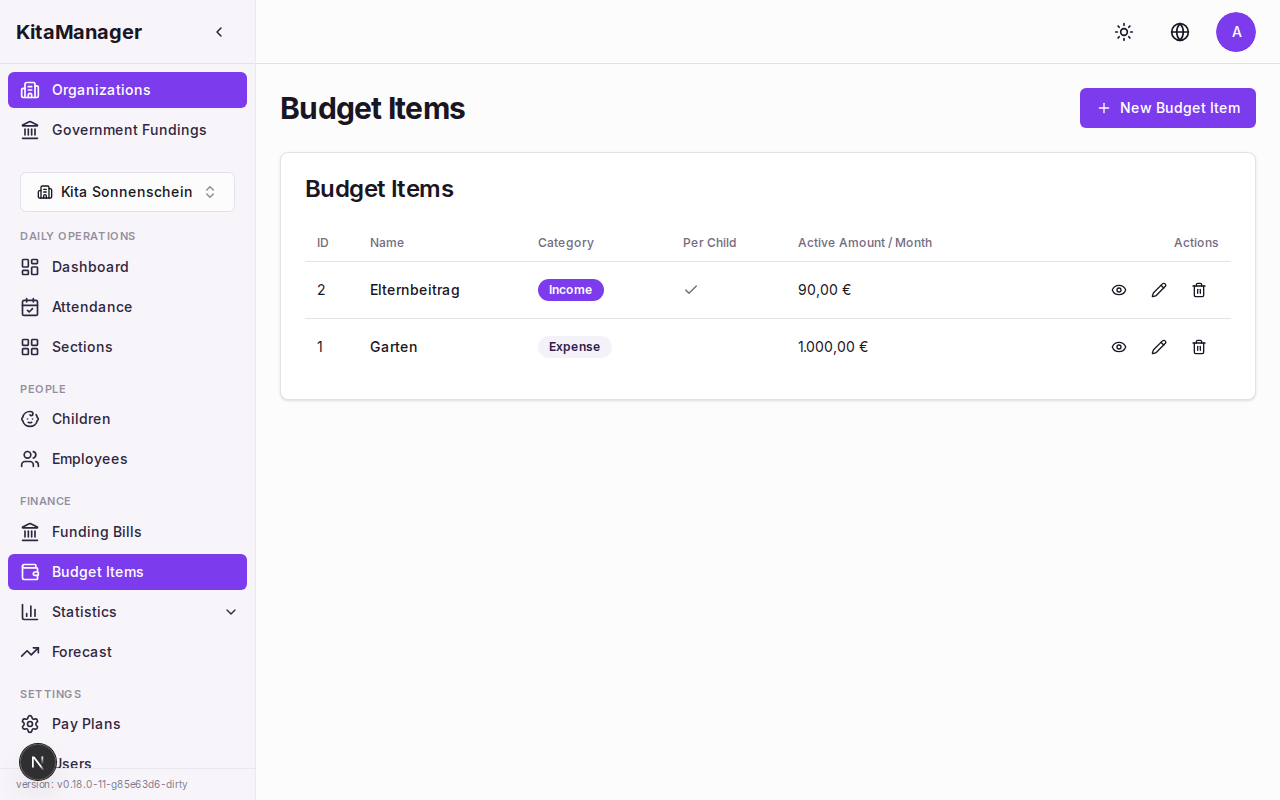Image resolution: width=1280 pixels, height=800 pixels.
Task: View details of the Garten budget item
Action: (x=1119, y=347)
